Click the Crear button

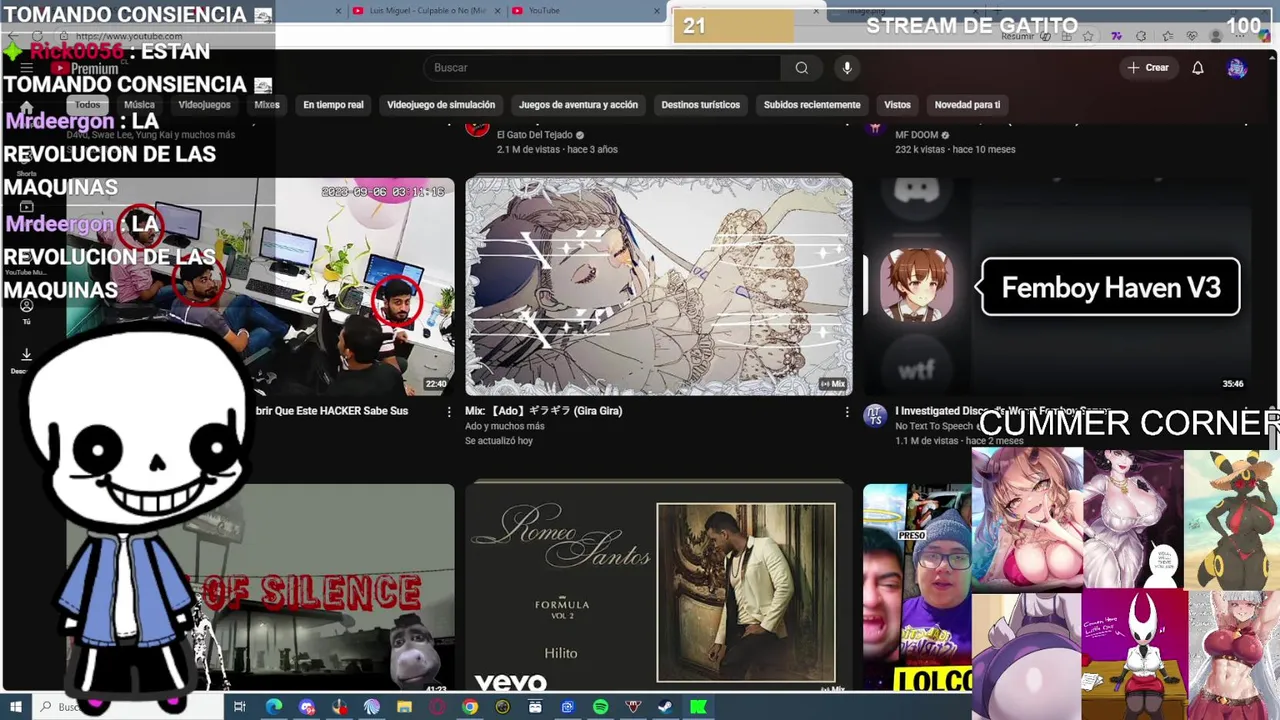[x=1148, y=68]
